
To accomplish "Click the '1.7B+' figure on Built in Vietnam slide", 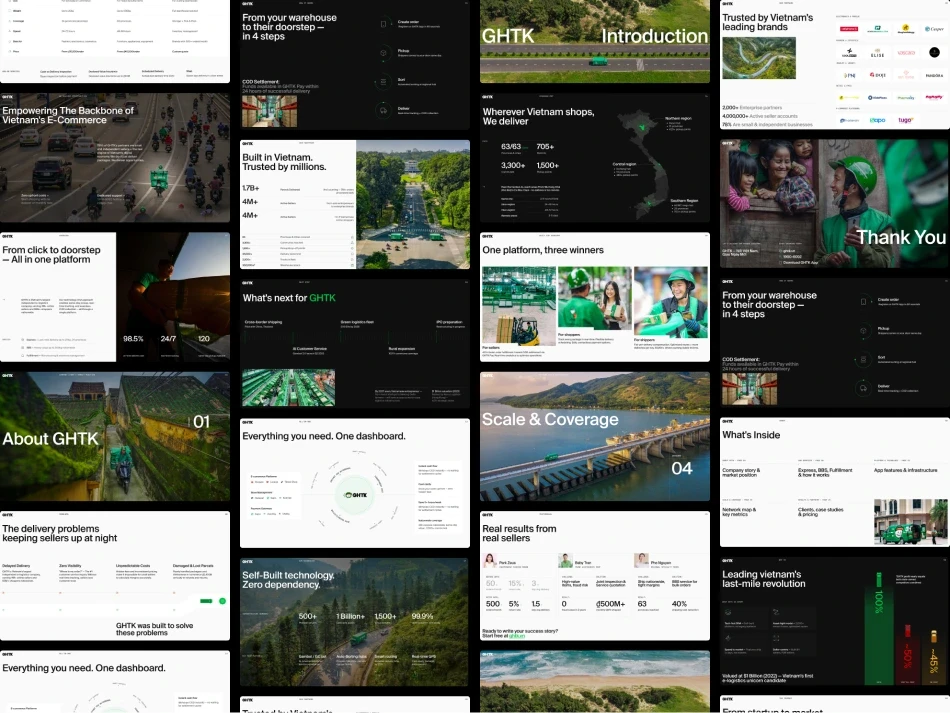I will click(251, 188).
